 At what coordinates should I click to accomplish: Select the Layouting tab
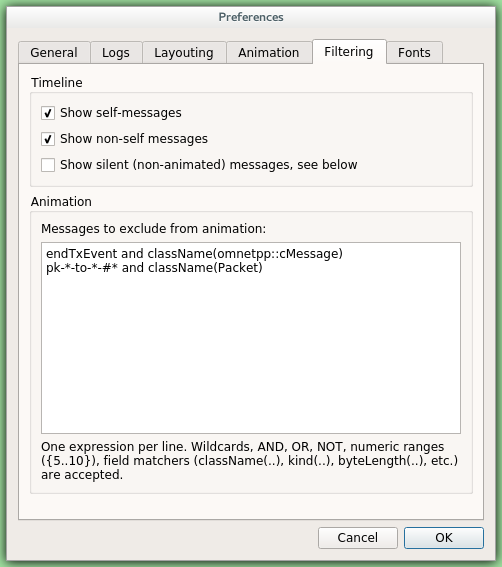point(184,52)
